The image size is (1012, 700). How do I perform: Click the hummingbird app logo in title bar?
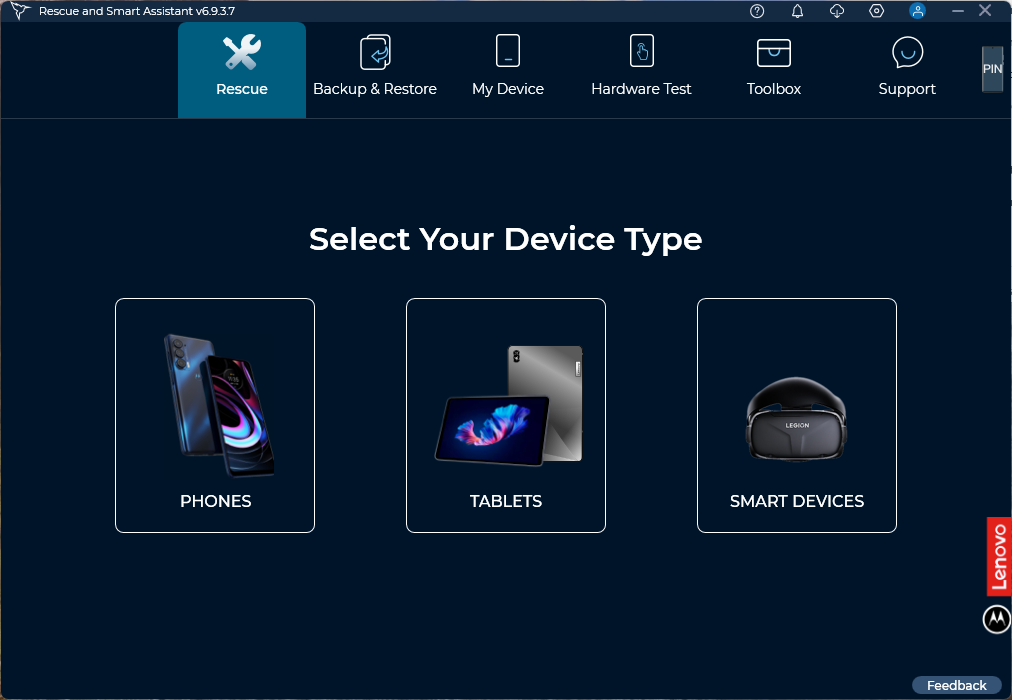pyautogui.click(x=20, y=11)
